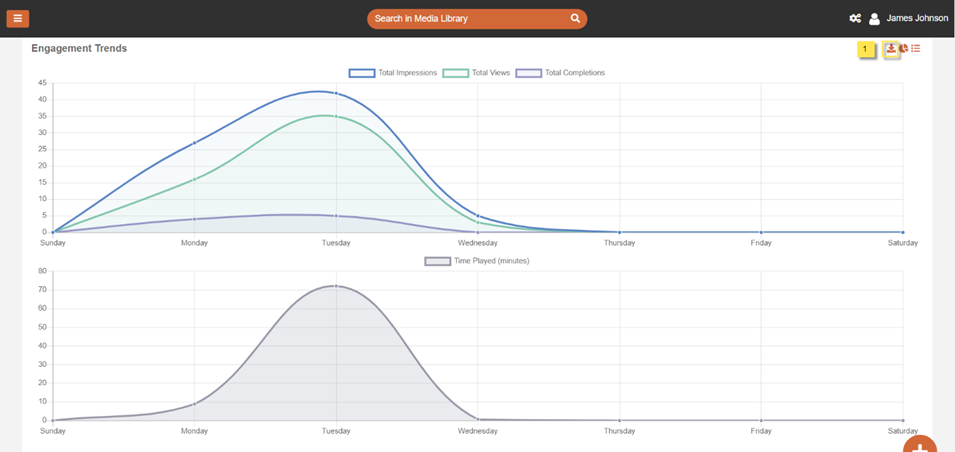Screen dimensions: 955x452
Task: Download the Engagement Trends data
Action: point(890,49)
